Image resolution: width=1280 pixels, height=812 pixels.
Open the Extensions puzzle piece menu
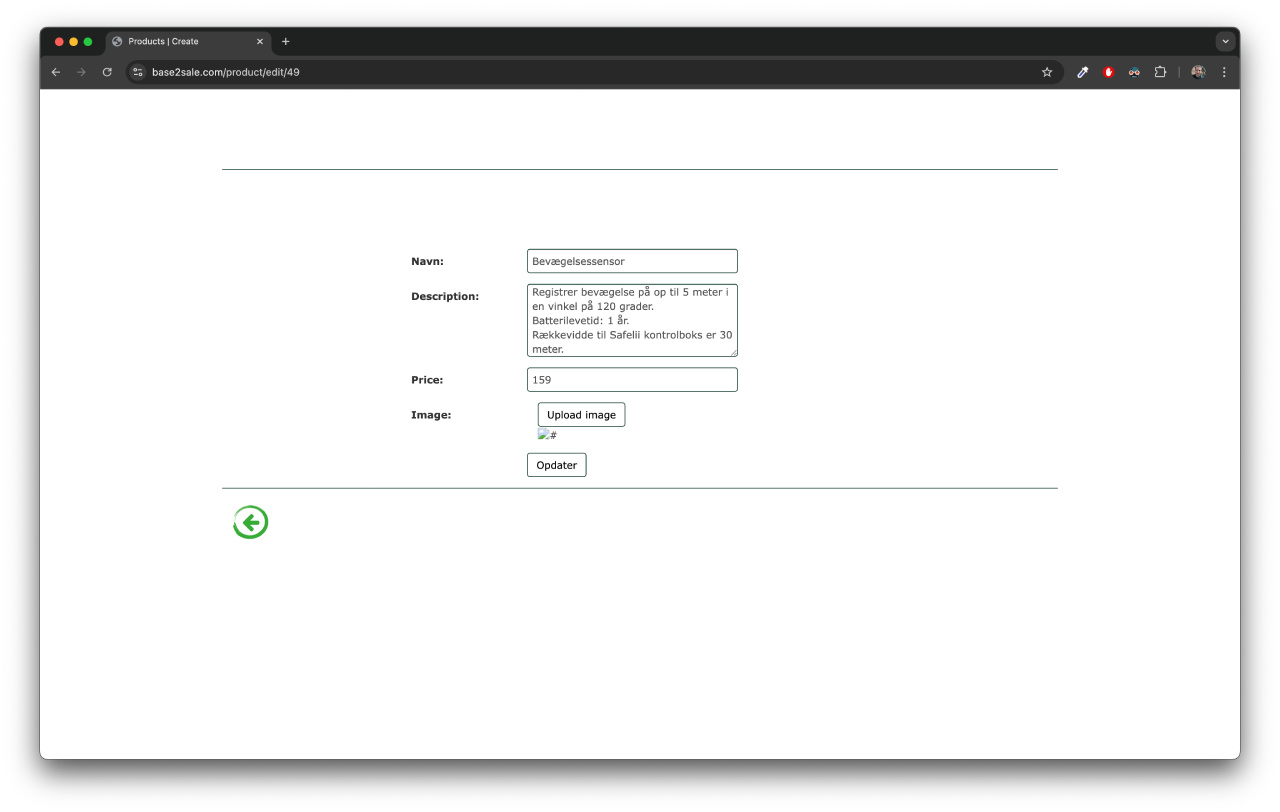pyautogui.click(x=1160, y=72)
